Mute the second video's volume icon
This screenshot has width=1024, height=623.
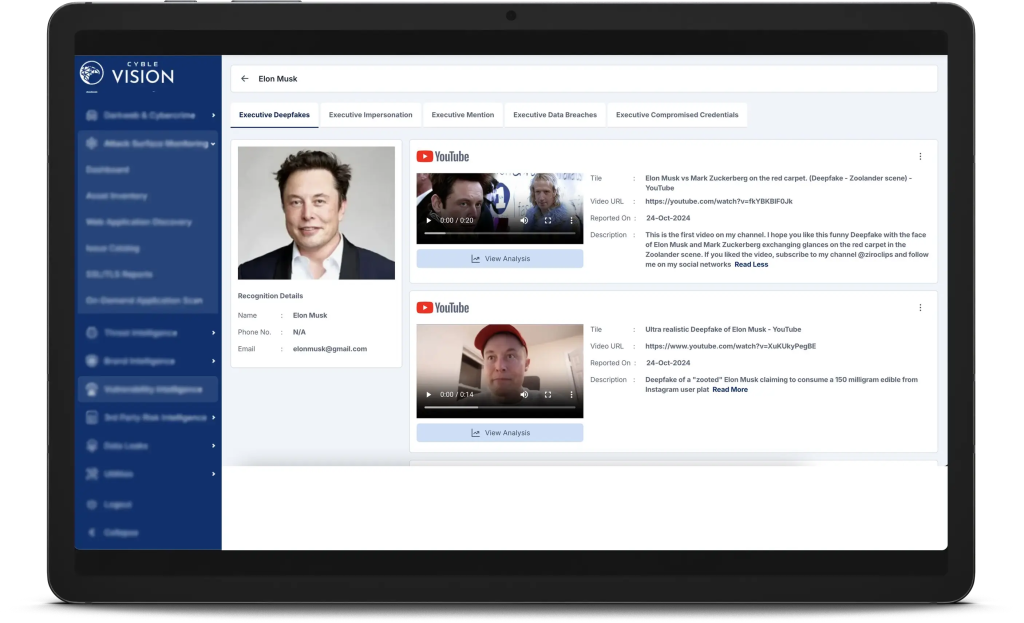point(524,394)
